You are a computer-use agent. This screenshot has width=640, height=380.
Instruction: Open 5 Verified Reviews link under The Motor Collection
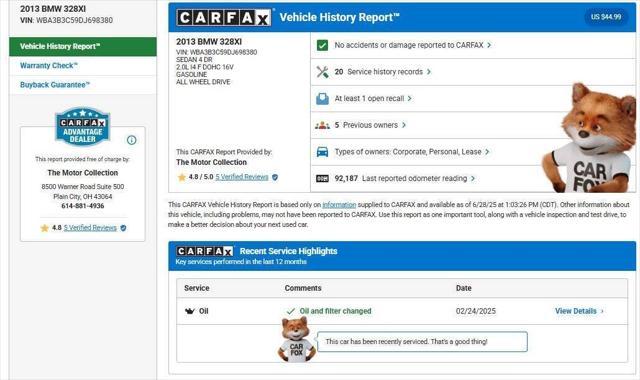click(242, 177)
